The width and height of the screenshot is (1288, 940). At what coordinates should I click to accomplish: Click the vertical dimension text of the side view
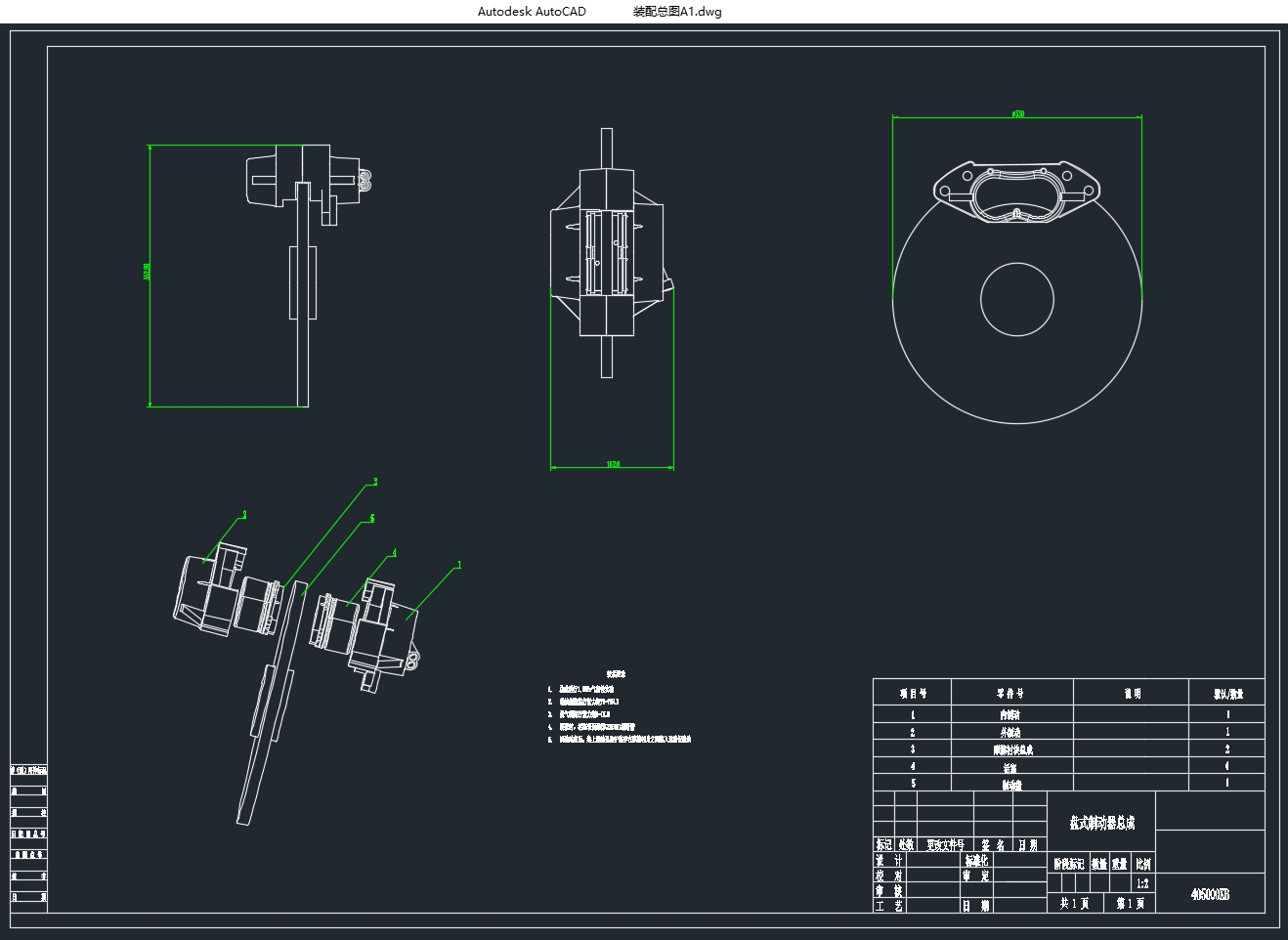point(147,272)
